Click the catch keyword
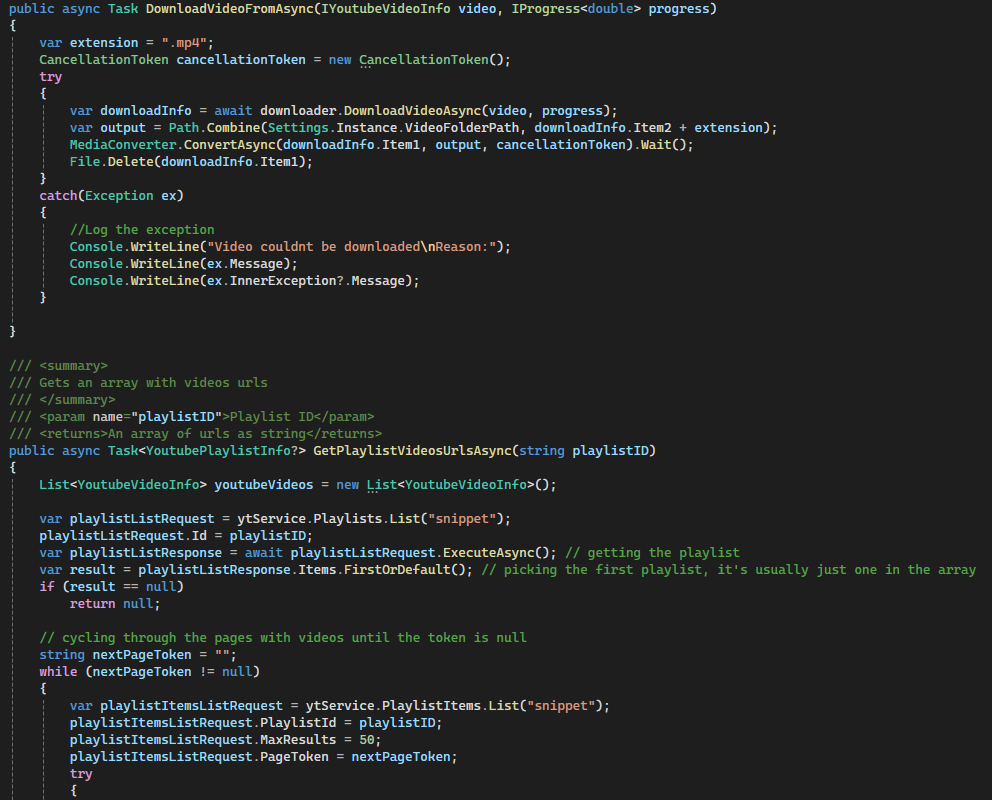The image size is (992, 800). pyautogui.click(x=58, y=196)
